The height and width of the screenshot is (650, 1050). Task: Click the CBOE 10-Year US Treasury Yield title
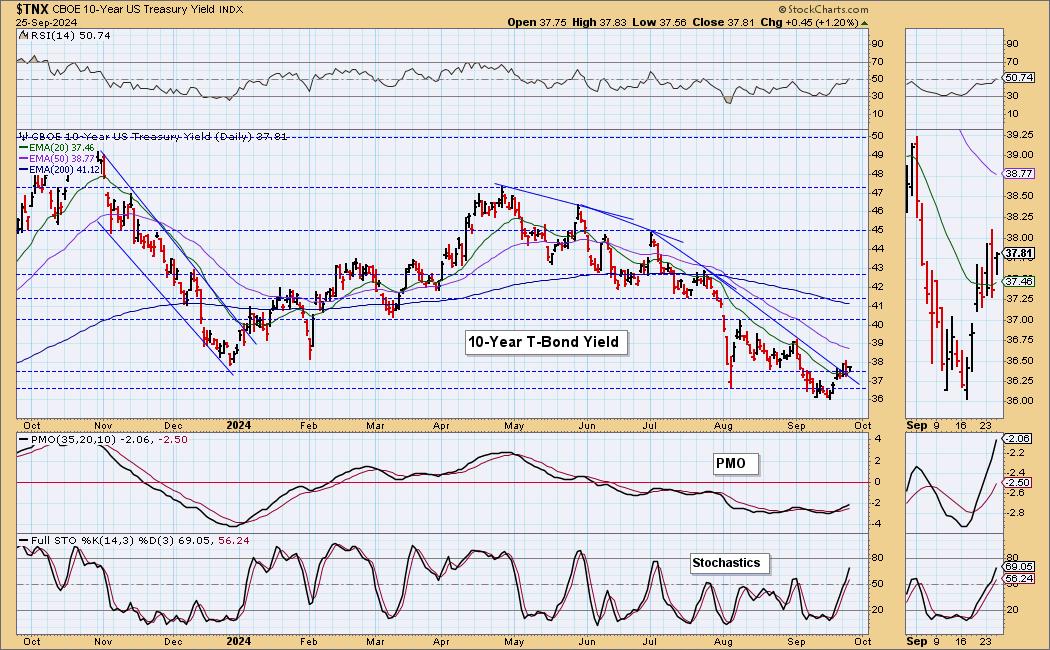[134, 9]
